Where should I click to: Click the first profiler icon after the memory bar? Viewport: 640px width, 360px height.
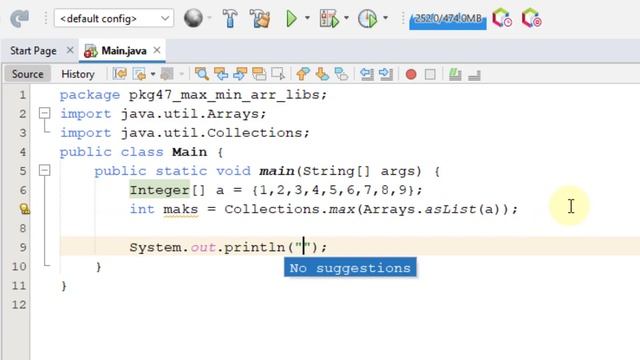tap(502, 18)
